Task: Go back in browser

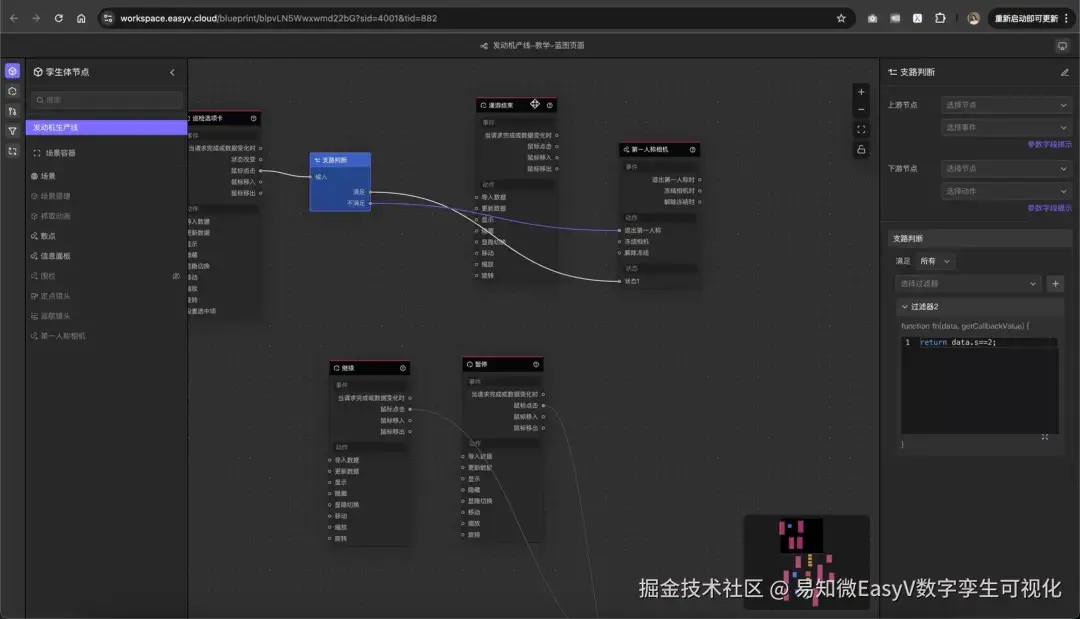Action: coord(14,19)
